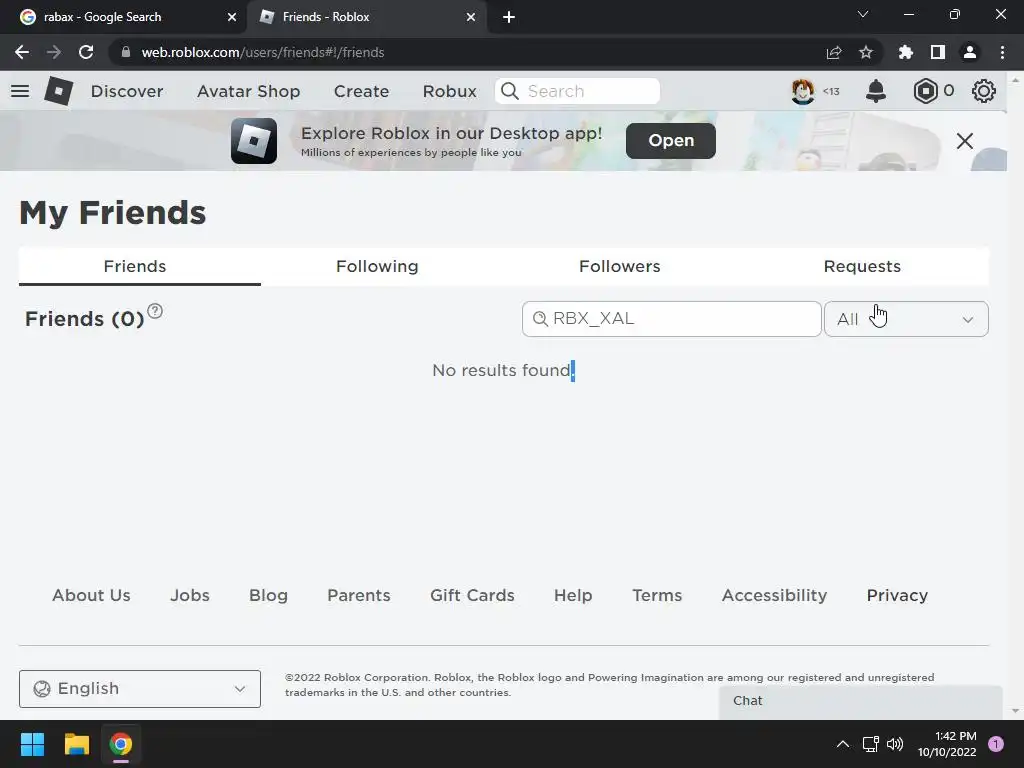Viewport: 1024px width, 768px height.
Task: Open Chrome profile icon
Action: (970, 52)
